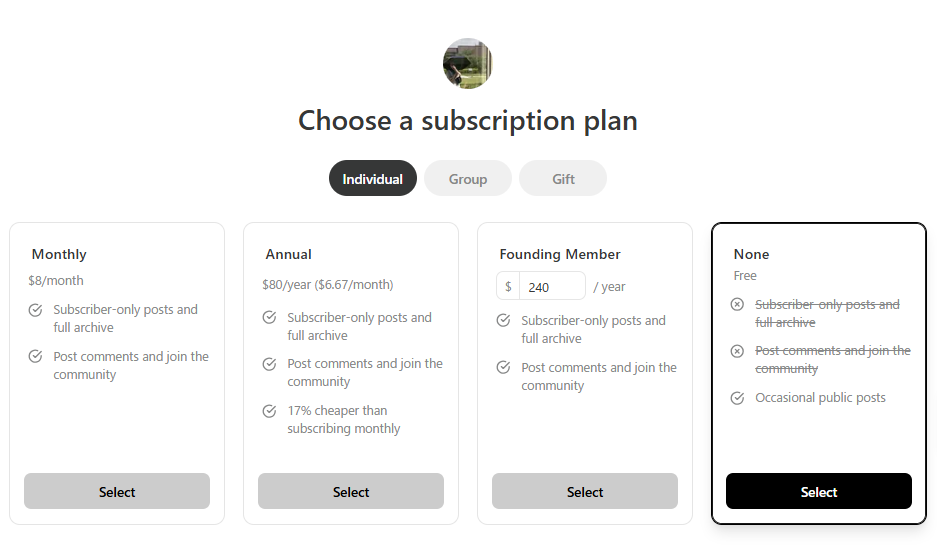Click the checkmark icon beside Occasional public posts

(x=737, y=398)
